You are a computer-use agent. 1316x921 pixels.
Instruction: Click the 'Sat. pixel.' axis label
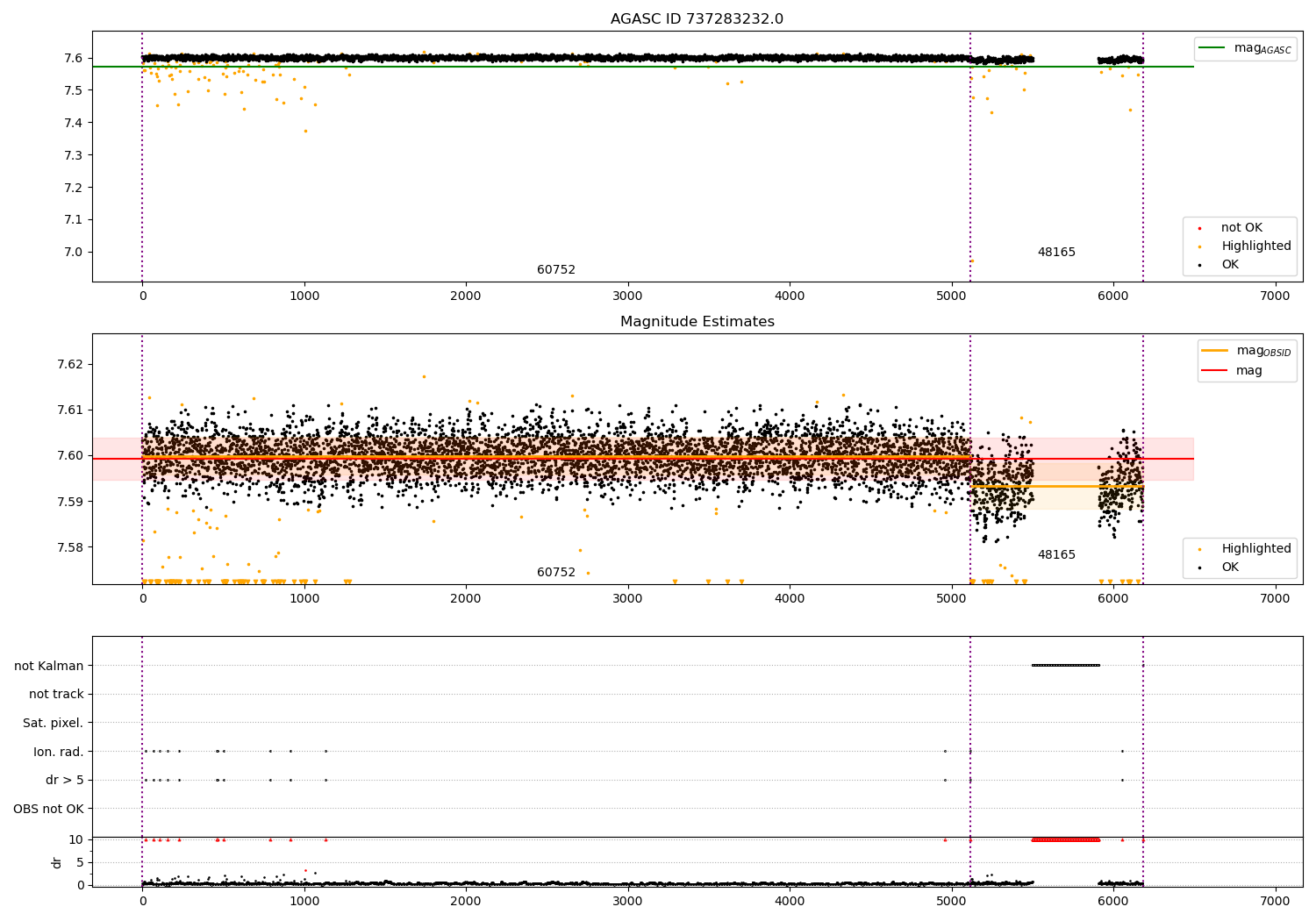coord(54,724)
